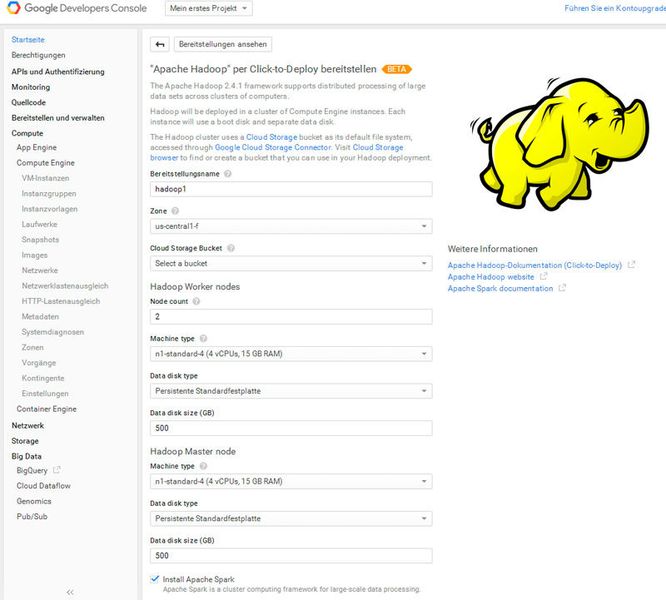666x600 pixels.
Task: Click the yellow Hadoop elephant image
Action: click(x=561, y=143)
